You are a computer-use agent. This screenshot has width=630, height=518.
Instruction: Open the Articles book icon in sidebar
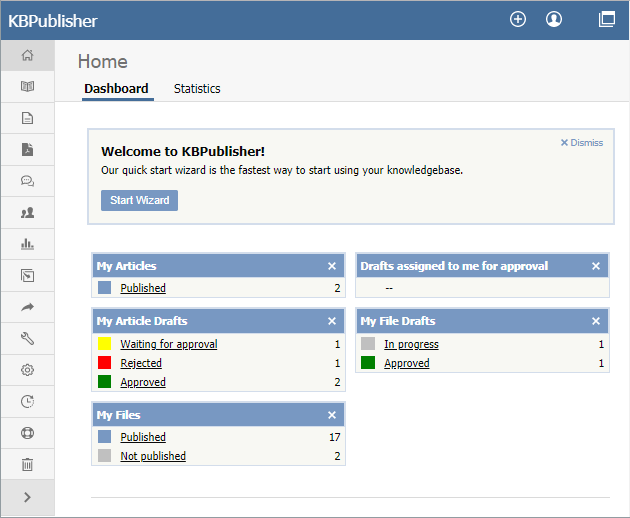tap(27, 86)
